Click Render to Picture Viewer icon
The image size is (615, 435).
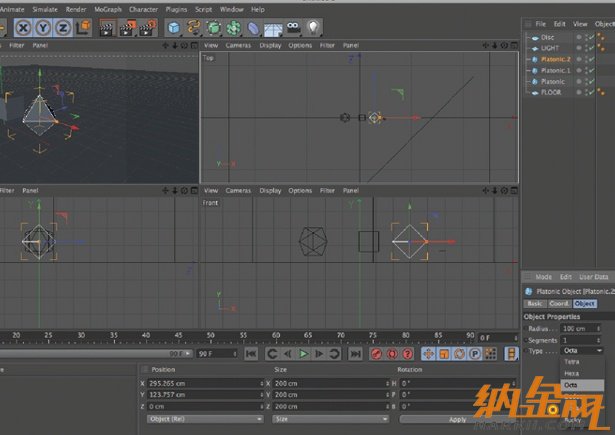click(x=127, y=28)
